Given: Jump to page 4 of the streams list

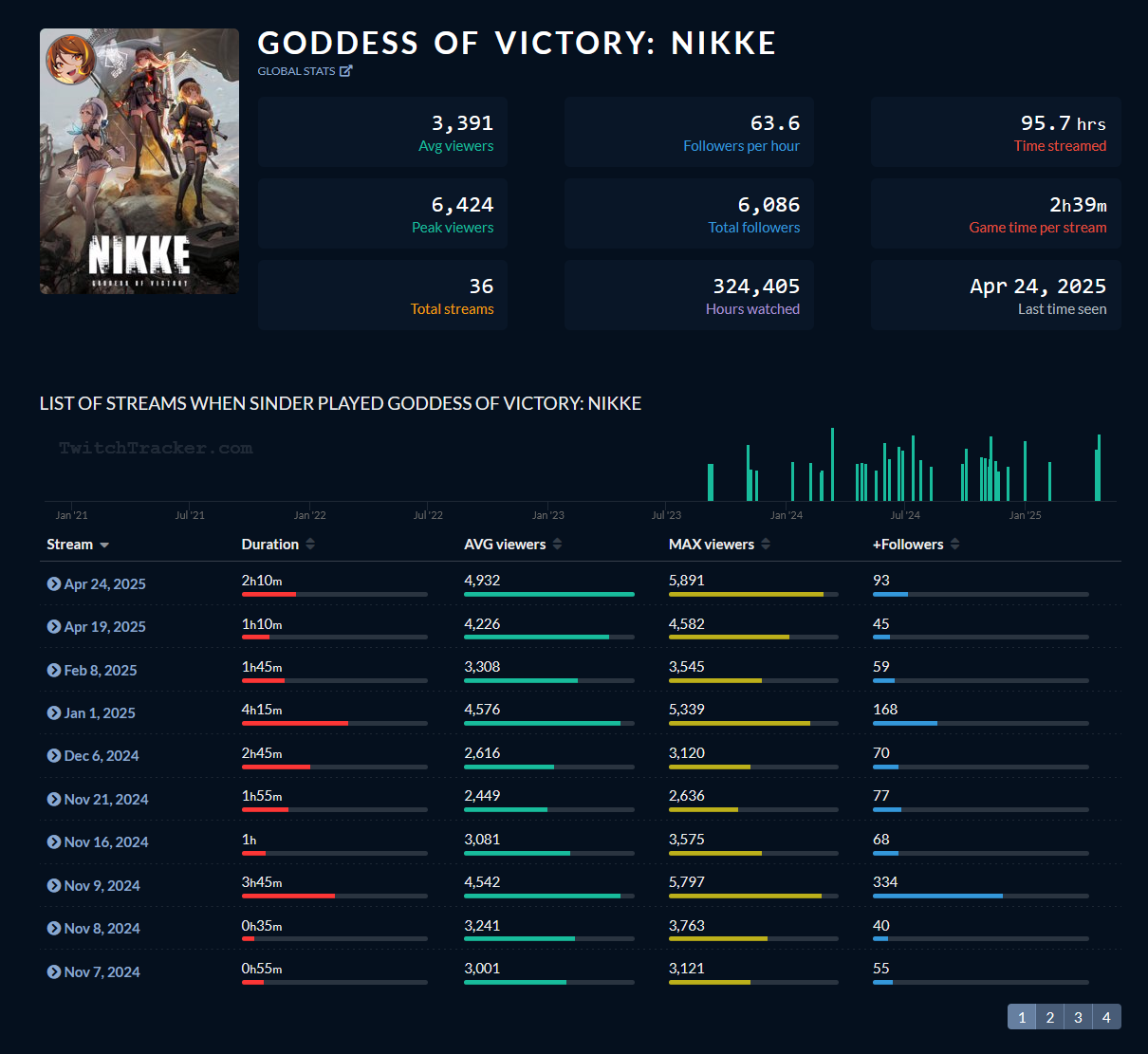Looking at the screenshot, I should pos(1106,1017).
